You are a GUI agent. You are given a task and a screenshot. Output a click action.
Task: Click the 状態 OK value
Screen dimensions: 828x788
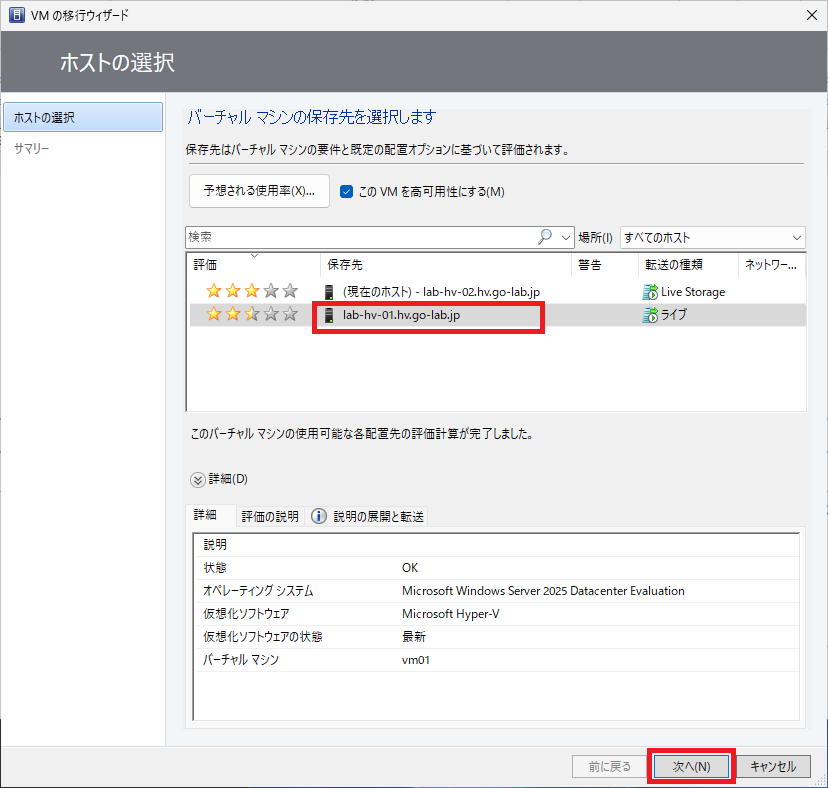[x=410, y=568]
